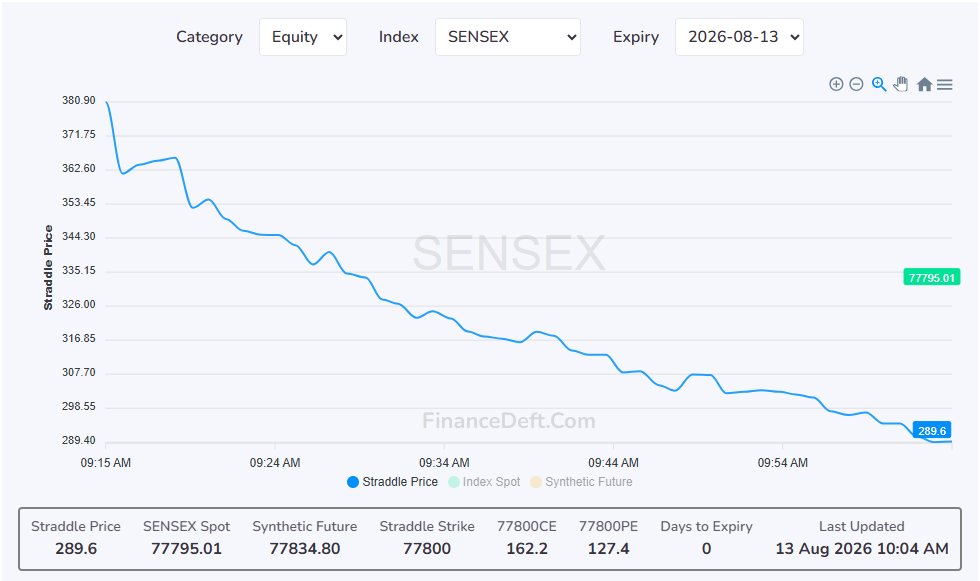Click the Straddle Strike value 77800

pyautogui.click(x=427, y=549)
